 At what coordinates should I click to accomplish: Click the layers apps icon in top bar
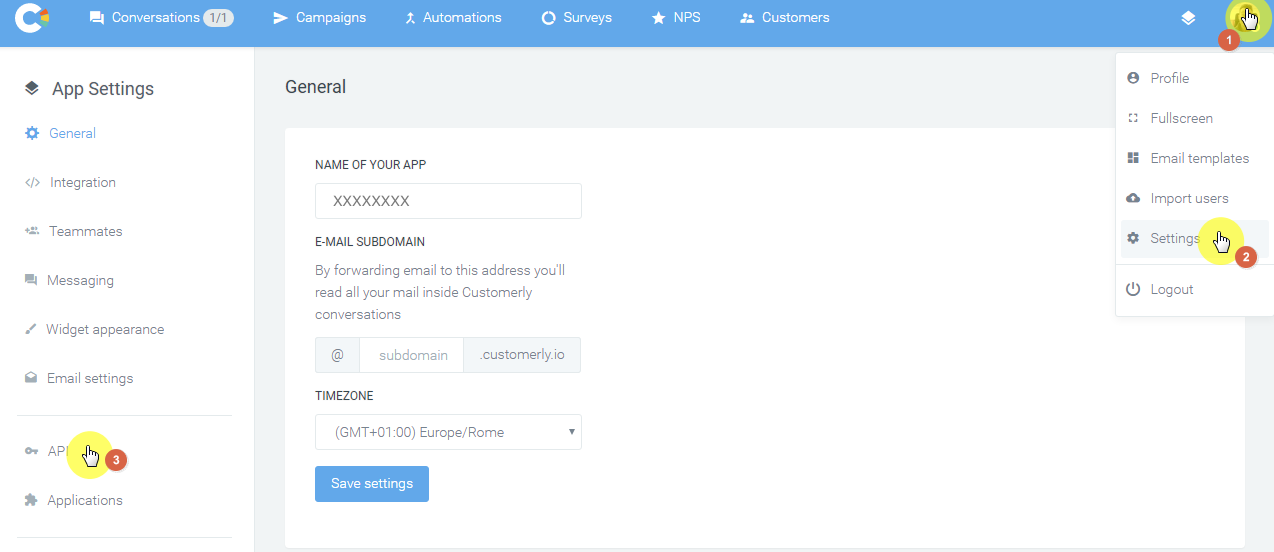[x=1188, y=18]
